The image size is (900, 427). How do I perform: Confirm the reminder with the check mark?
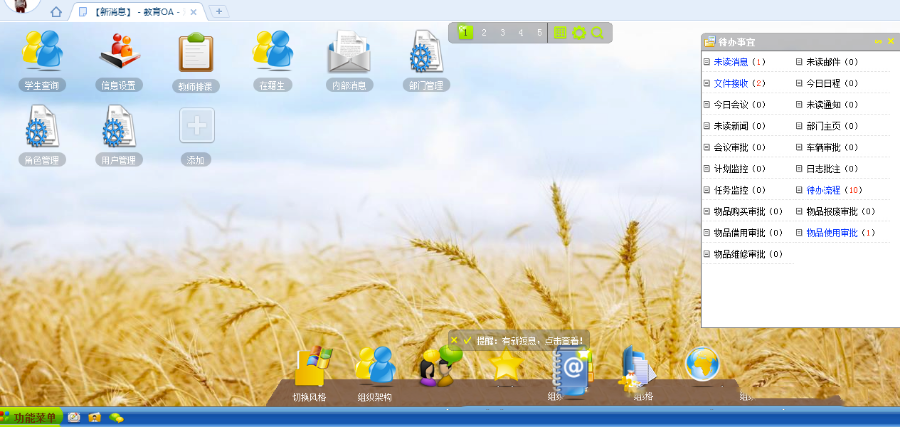click(x=467, y=340)
